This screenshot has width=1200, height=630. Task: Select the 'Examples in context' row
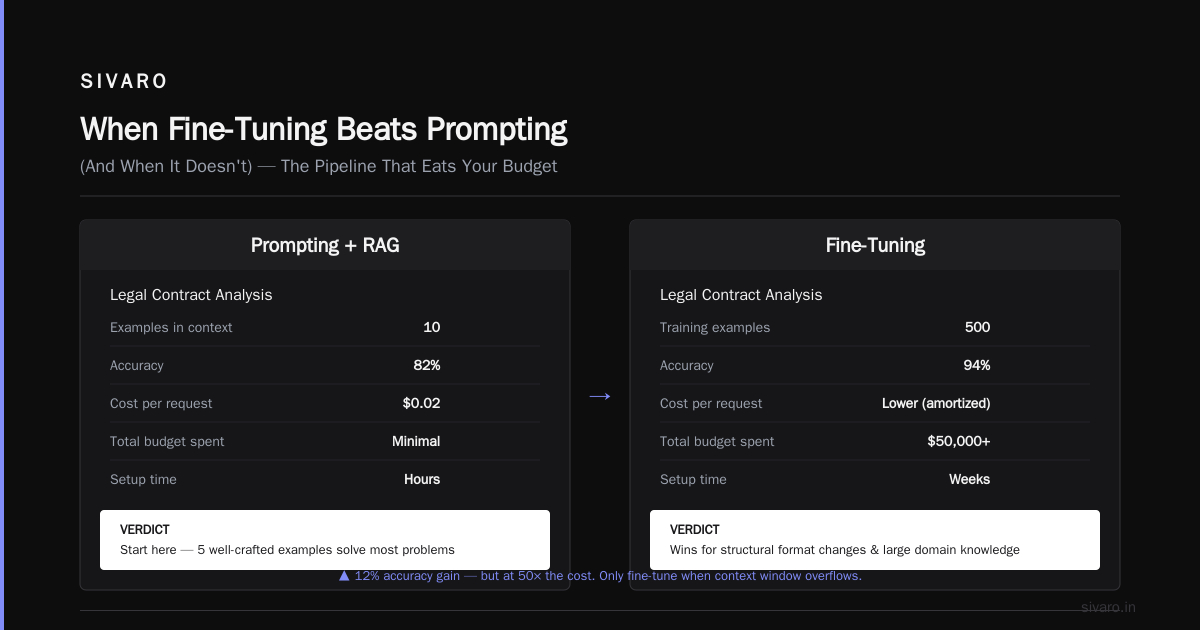click(325, 327)
